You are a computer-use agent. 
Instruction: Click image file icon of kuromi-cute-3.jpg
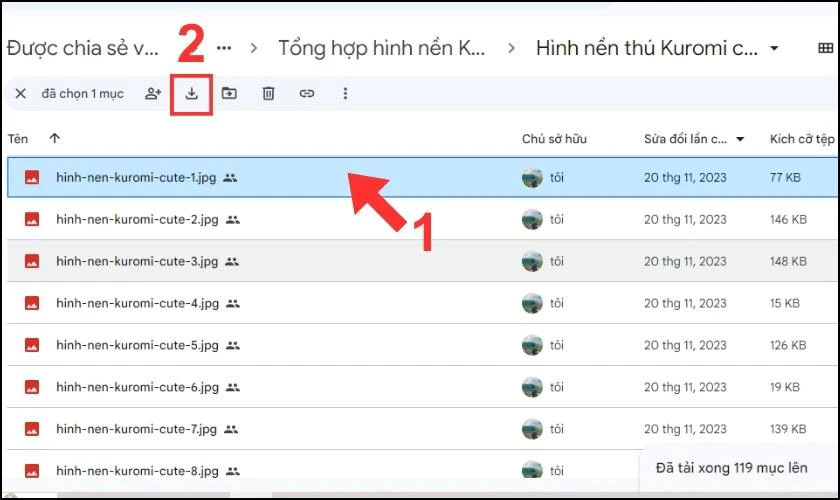click(32, 261)
